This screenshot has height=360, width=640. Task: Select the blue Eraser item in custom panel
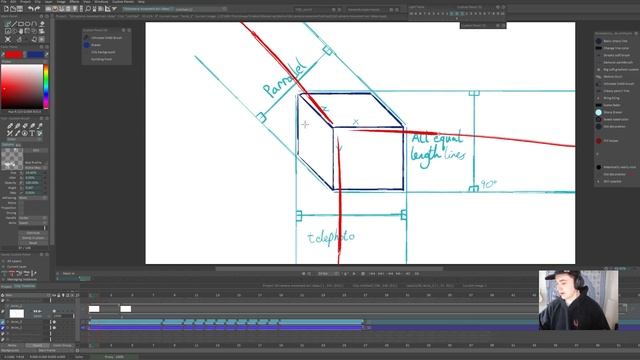[96, 45]
